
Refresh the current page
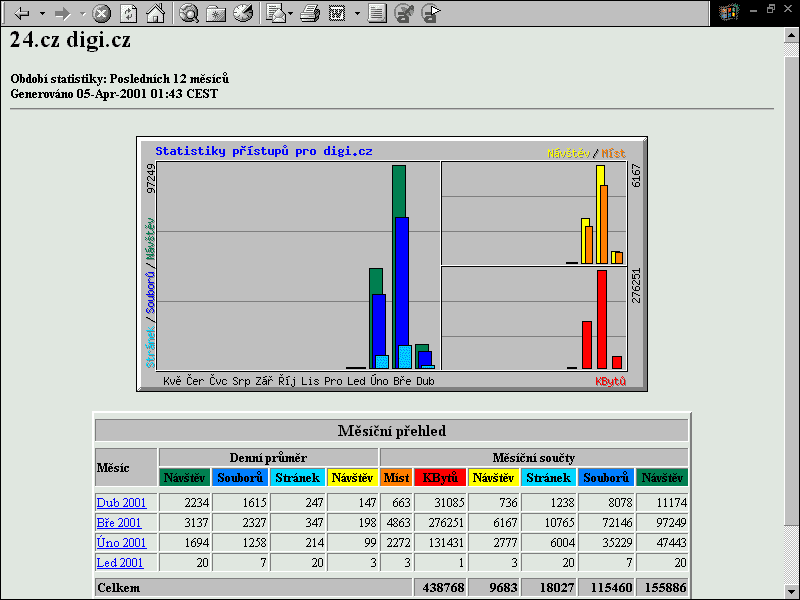[x=129, y=13]
